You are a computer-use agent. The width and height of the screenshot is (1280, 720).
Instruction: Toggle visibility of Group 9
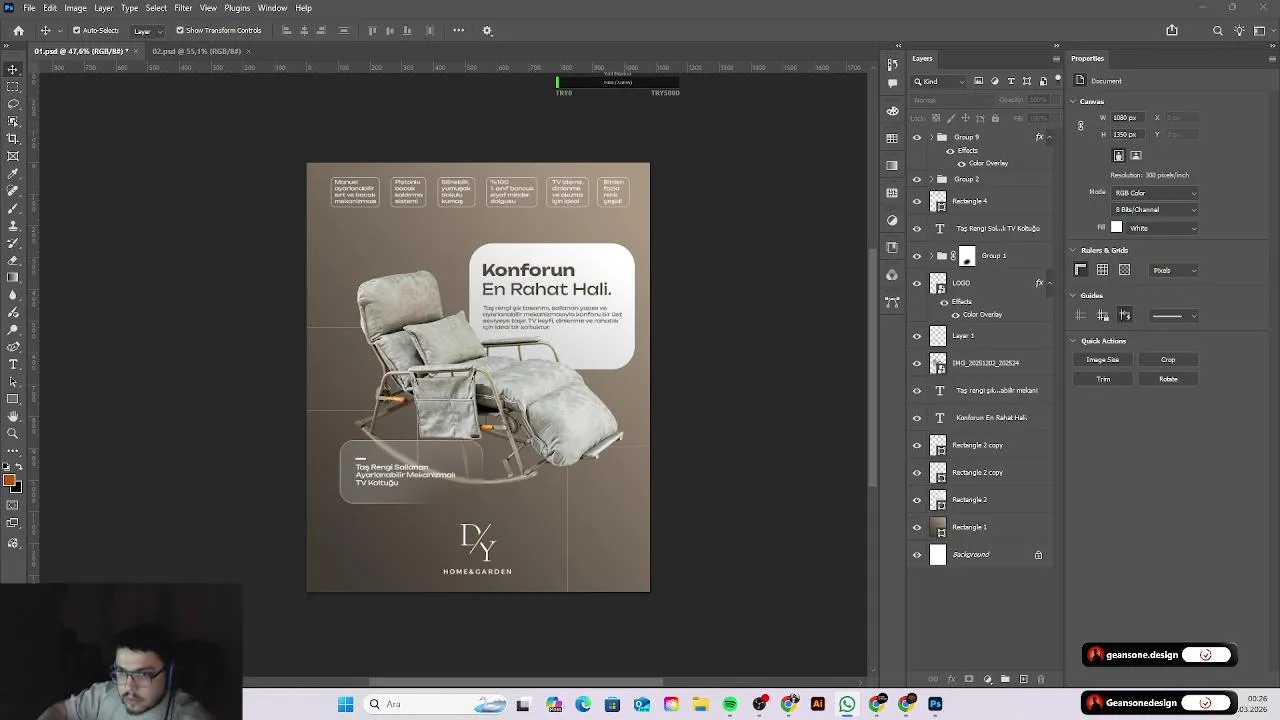click(917, 138)
